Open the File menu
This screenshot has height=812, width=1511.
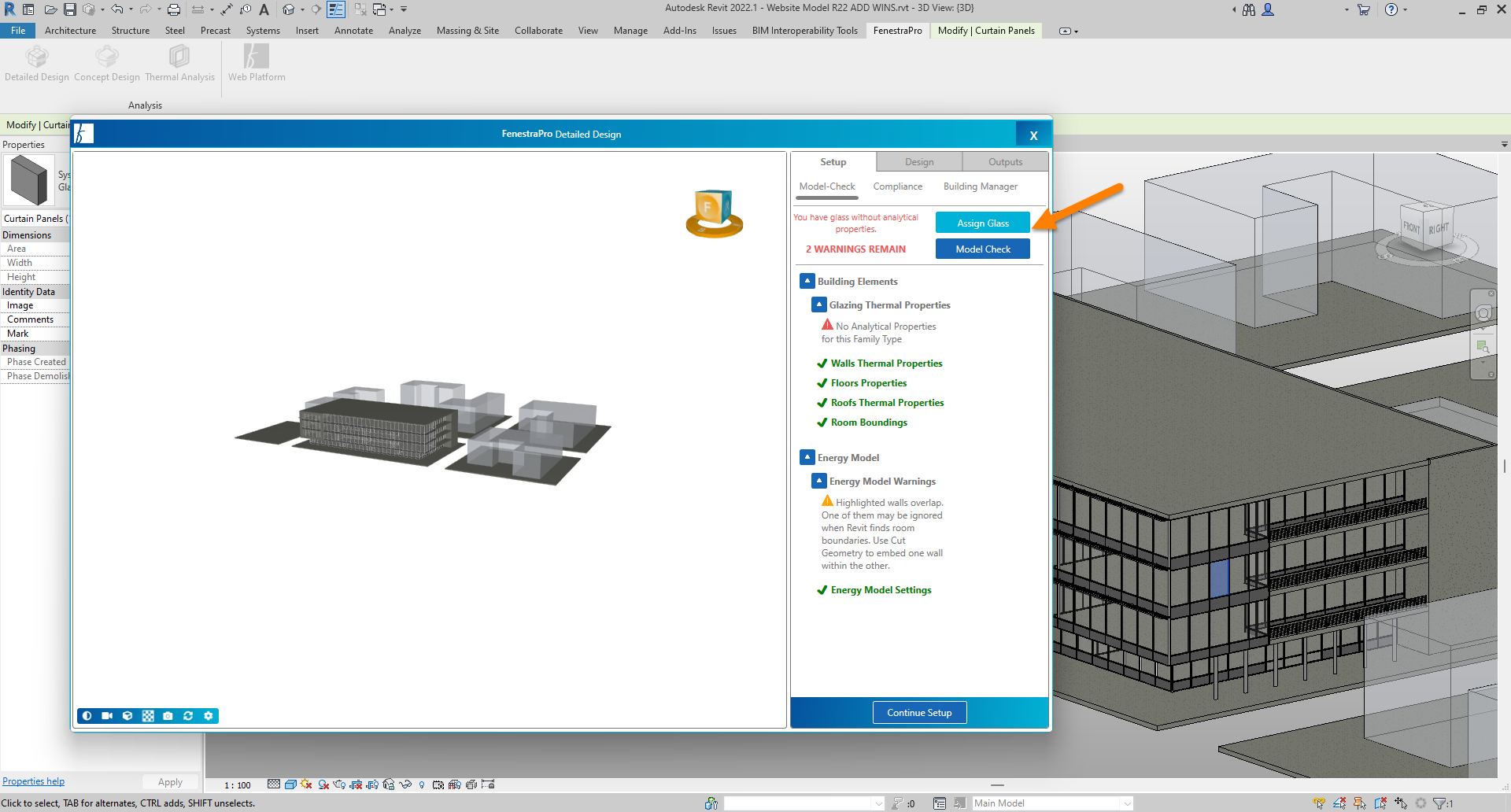(18, 31)
